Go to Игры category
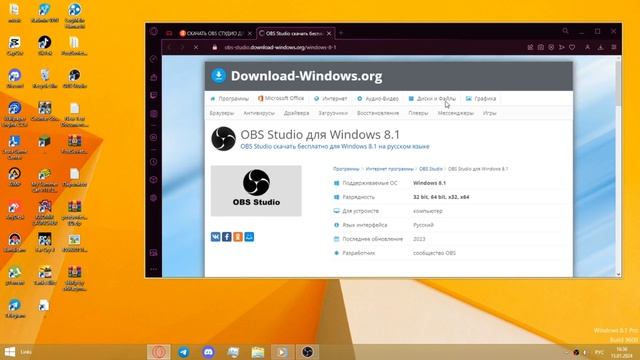 (x=489, y=113)
